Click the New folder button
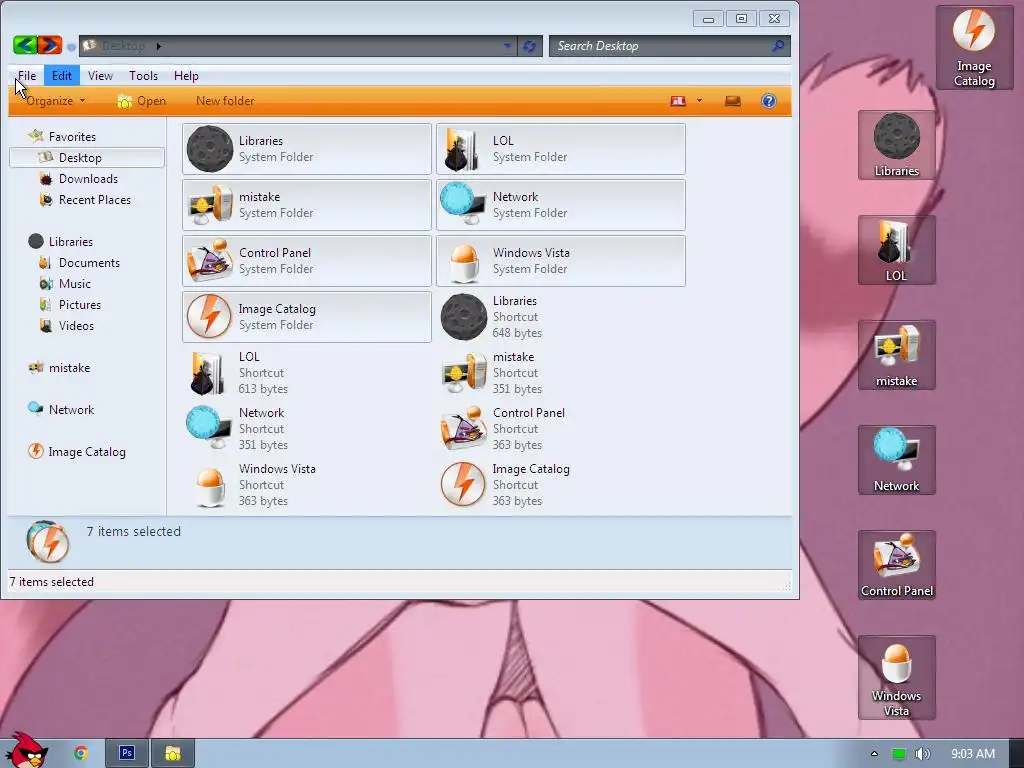This screenshot has height=768, width=1024. click(225, 101)
